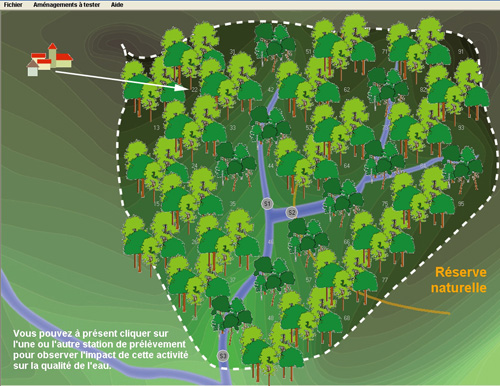
Task: Click the village buildings icon
Action: 49,60
